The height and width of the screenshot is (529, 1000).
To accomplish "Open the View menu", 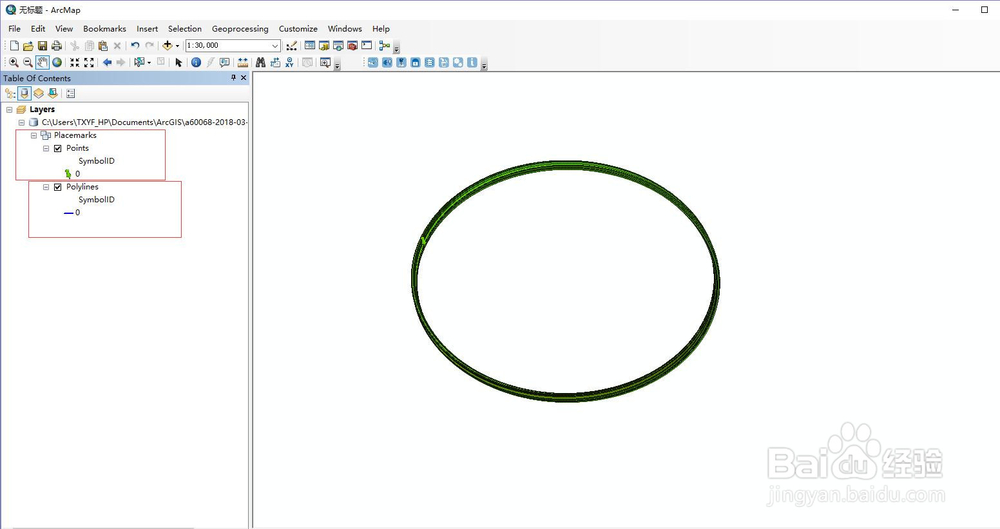I will [x=64, y=29].
